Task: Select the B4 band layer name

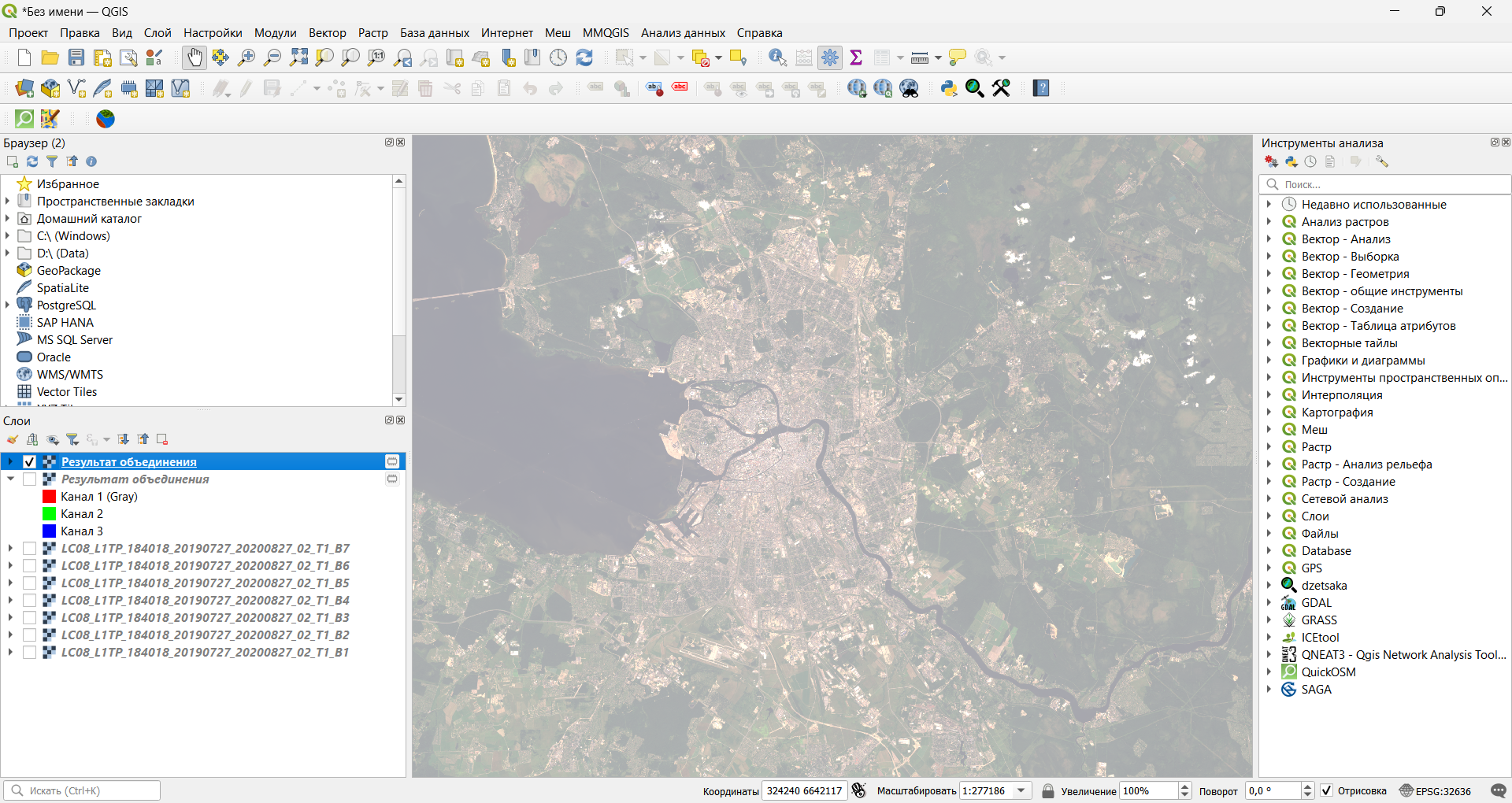Action: click(205, 601)
